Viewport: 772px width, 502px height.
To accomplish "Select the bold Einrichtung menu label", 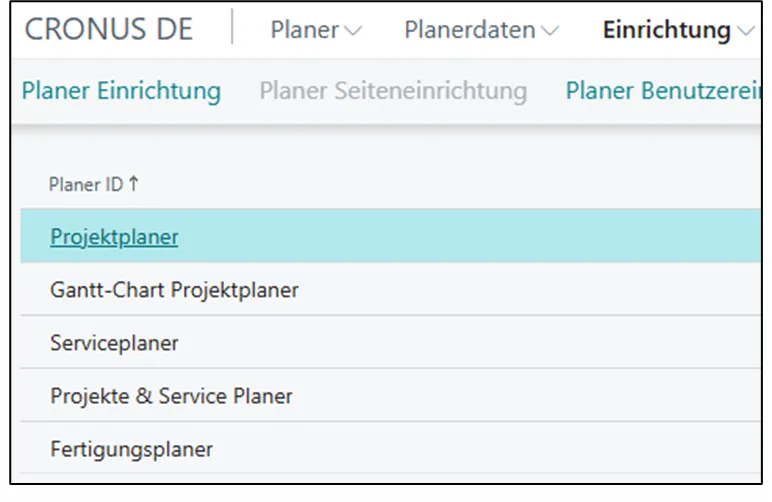I will click(666, 31).
